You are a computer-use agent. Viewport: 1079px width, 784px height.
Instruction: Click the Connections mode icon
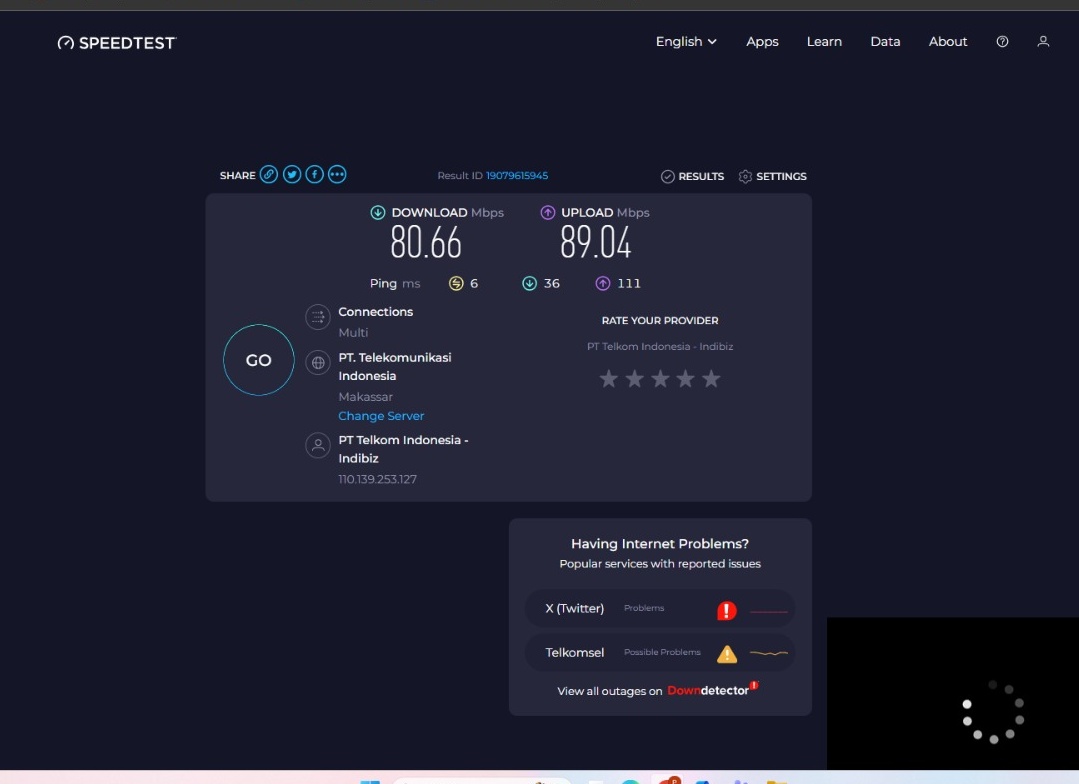pos(318,317)
